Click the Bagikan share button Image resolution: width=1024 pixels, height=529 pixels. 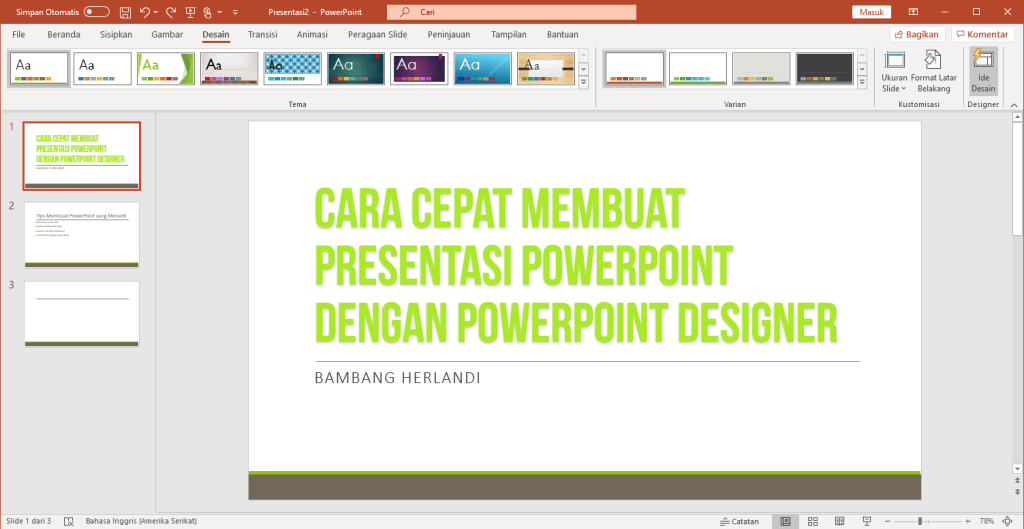pos(918,35)
